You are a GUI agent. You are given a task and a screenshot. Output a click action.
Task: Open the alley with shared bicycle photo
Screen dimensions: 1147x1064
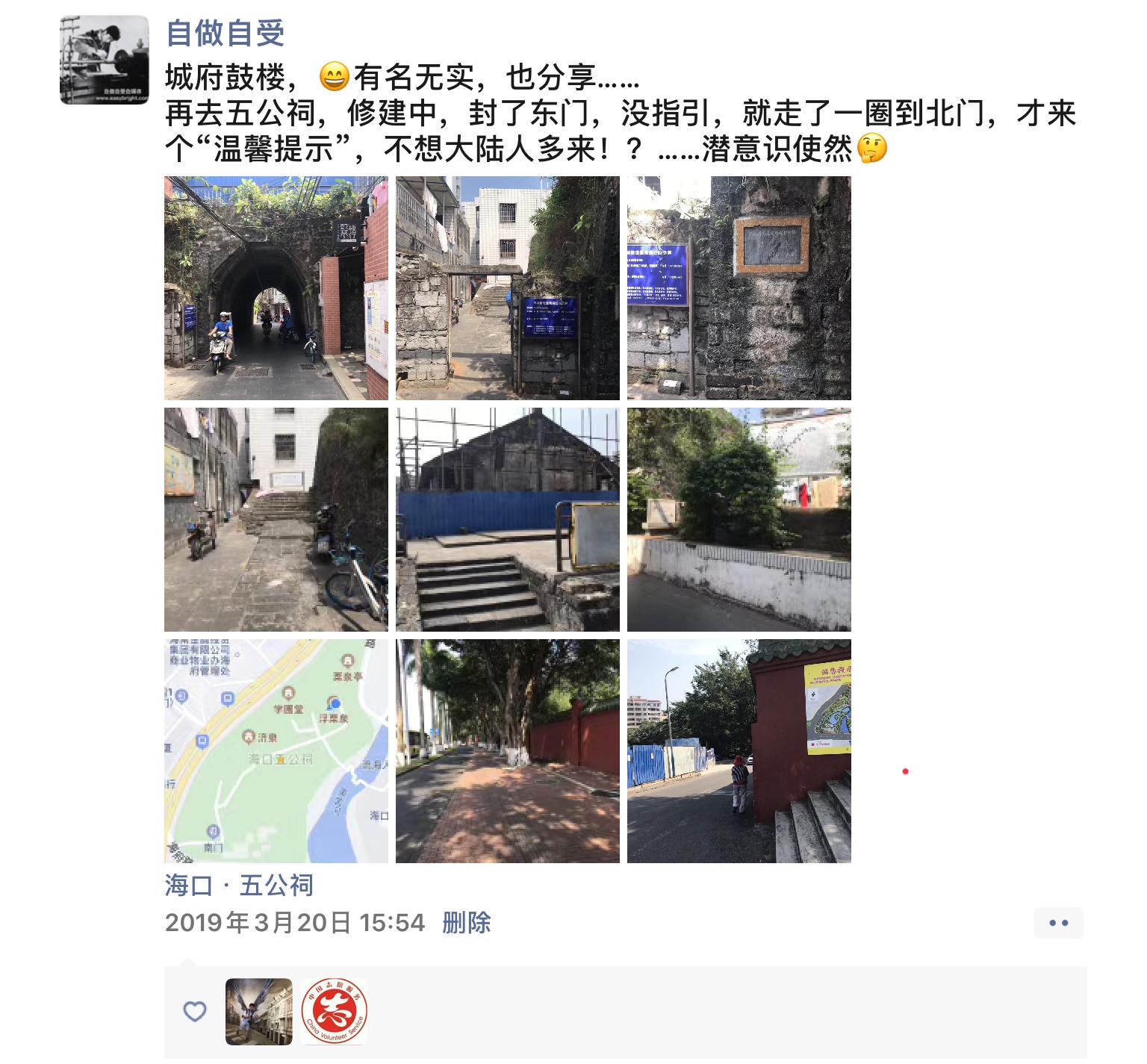(276, 520)
